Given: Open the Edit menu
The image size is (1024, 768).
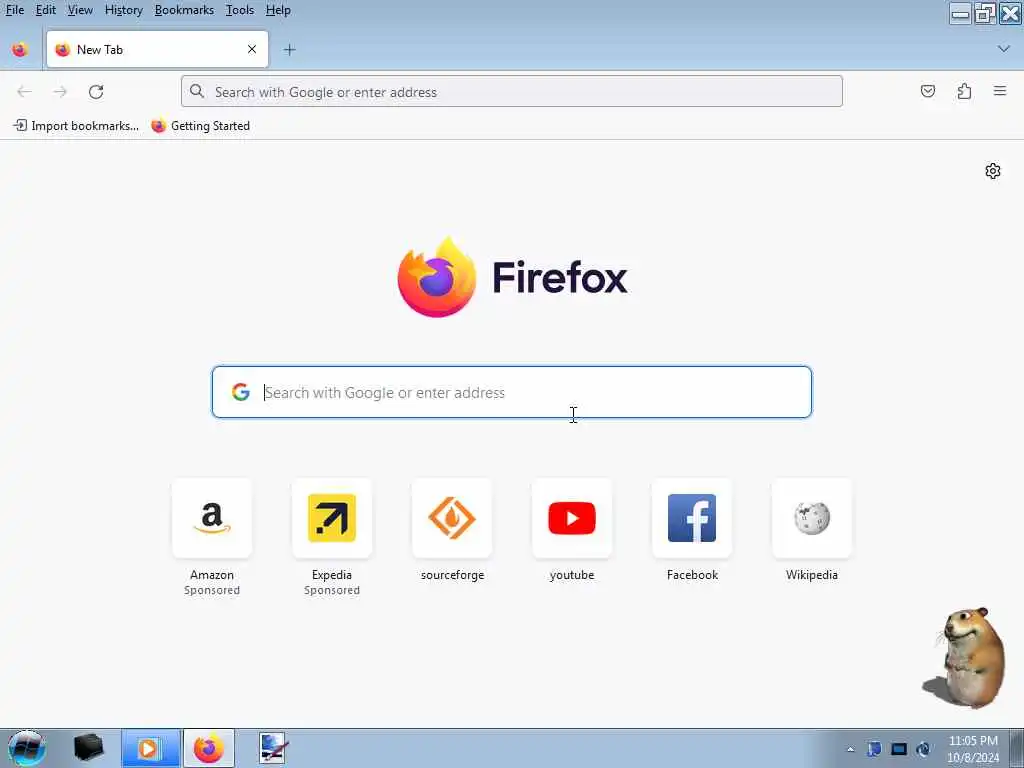Looking at the screenshot, I should [x=45, y=10].
